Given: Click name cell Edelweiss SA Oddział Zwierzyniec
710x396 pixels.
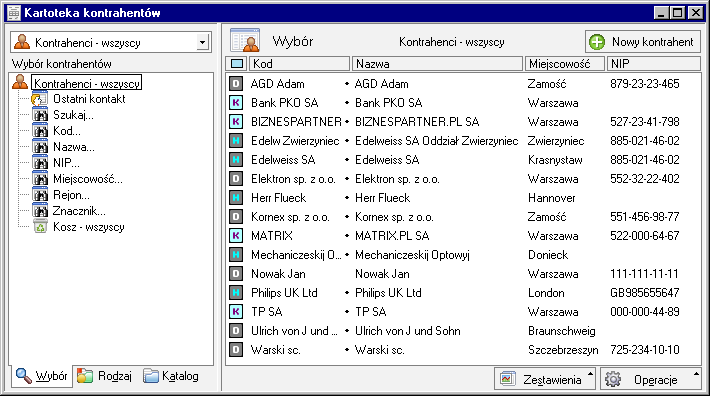Looking at the screenshot, I should 437,141.
